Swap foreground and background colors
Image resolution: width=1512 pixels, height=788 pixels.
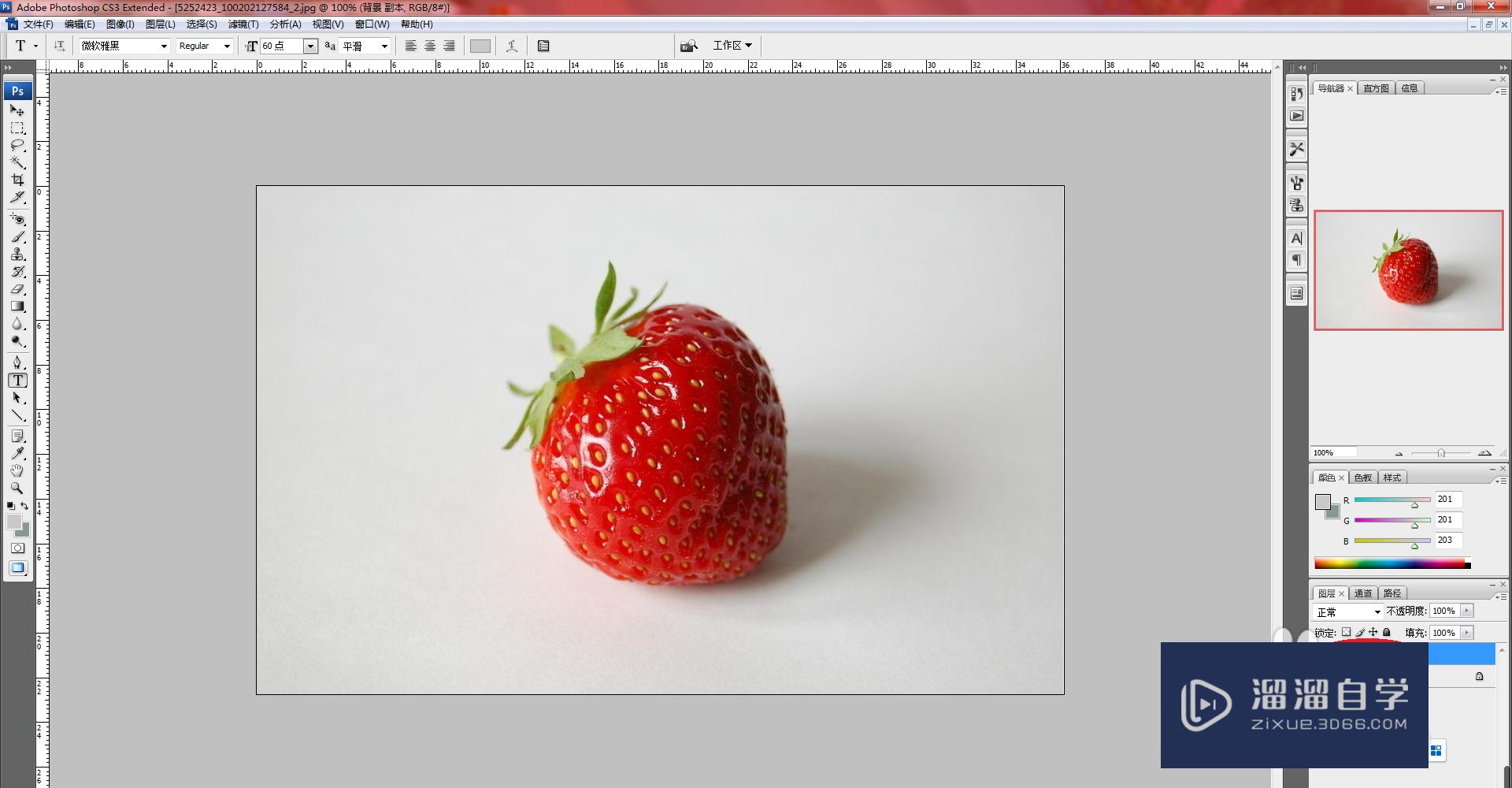coord(24,506)
